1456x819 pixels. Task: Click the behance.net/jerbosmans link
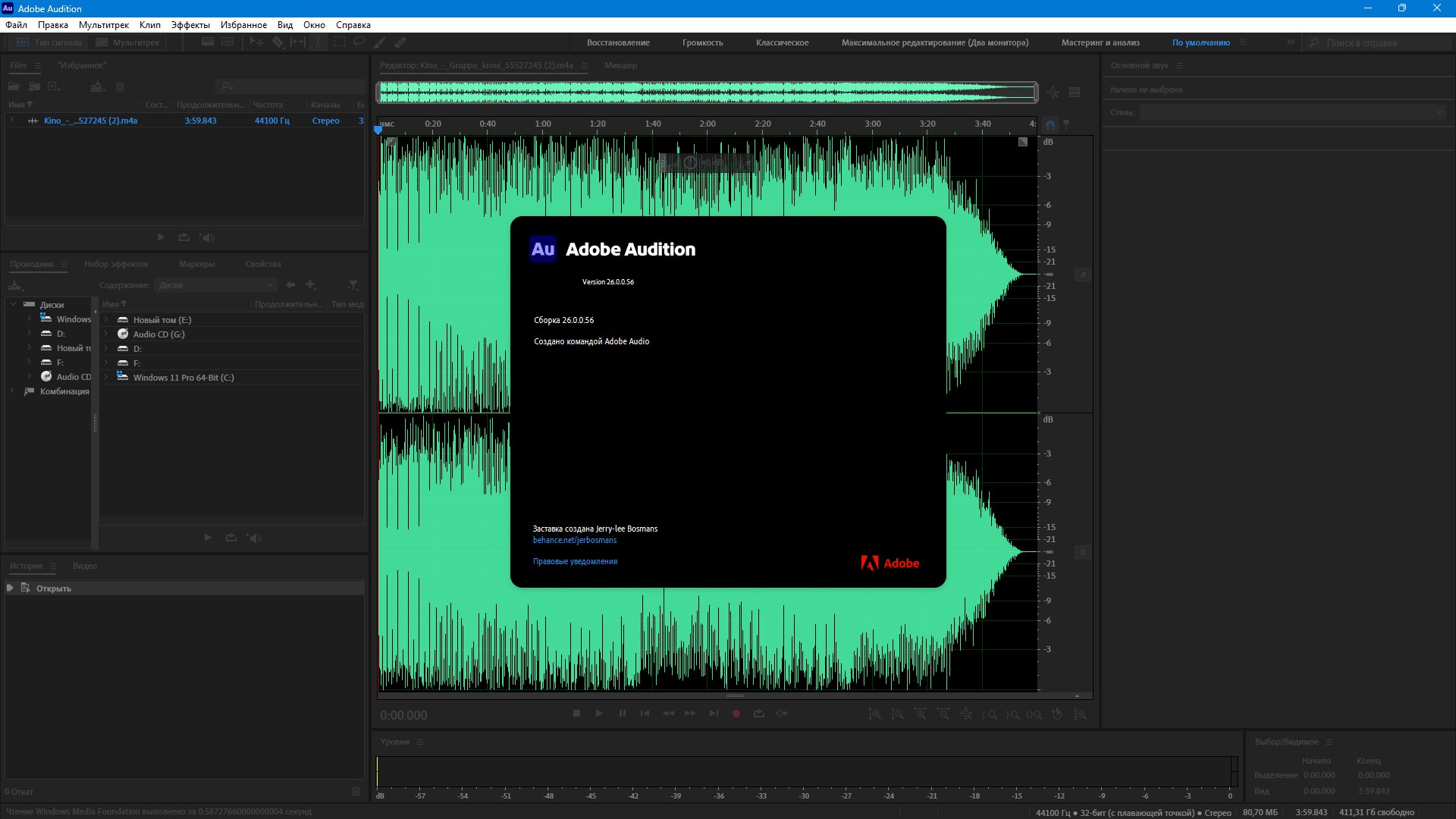574,540
